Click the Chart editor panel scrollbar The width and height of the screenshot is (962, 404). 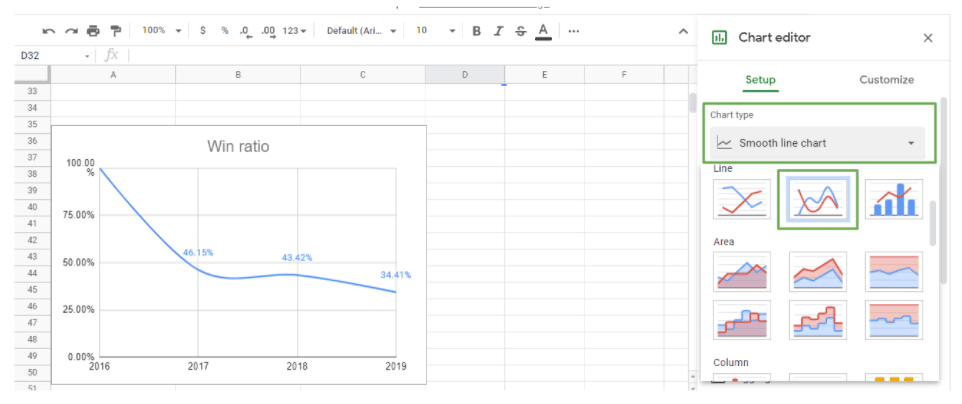pyautogui.click(x=944, y=190)
